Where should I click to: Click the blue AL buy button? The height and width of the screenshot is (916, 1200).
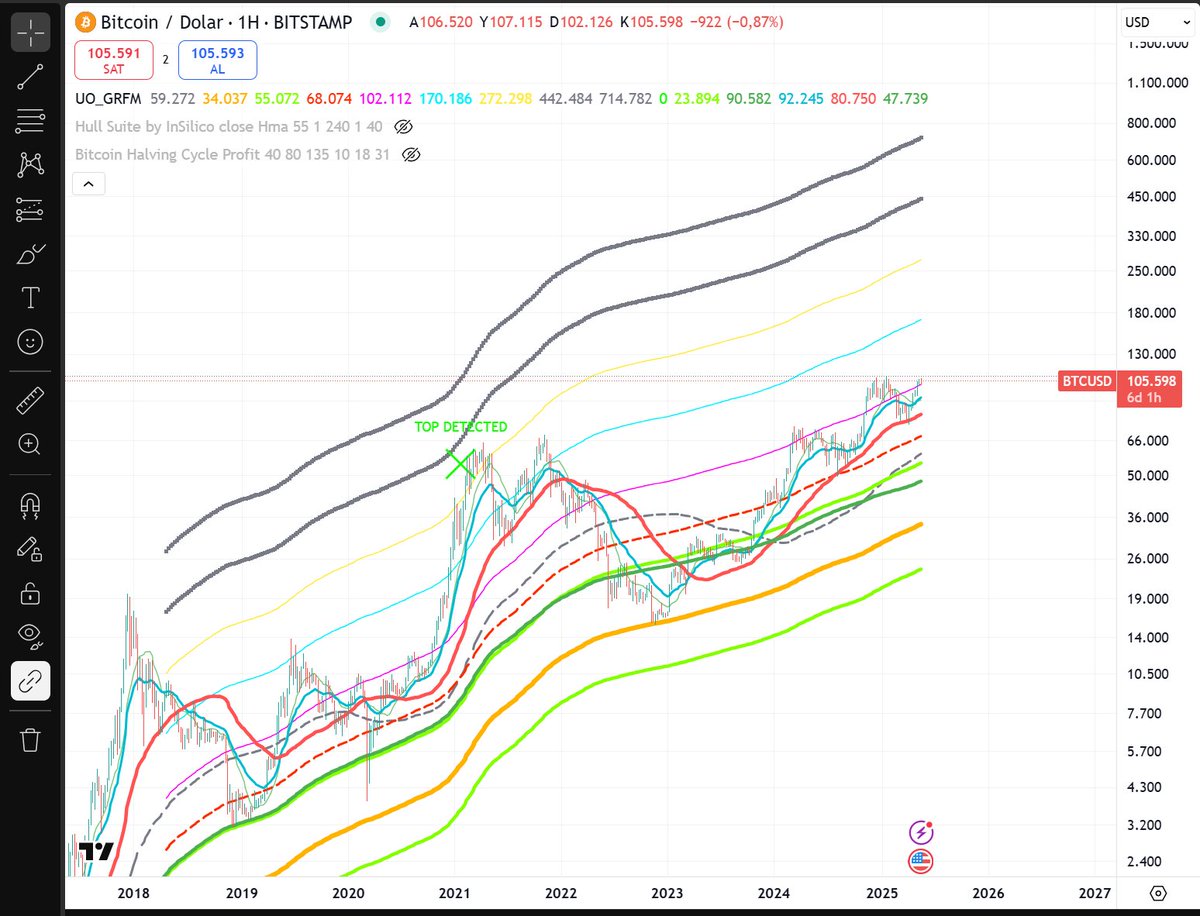point(217,60)
